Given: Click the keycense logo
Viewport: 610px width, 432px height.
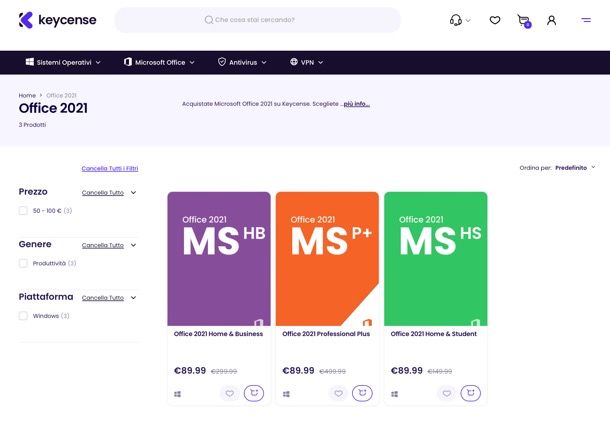Looking at the screenshot, I should click(x=58, y=20).
